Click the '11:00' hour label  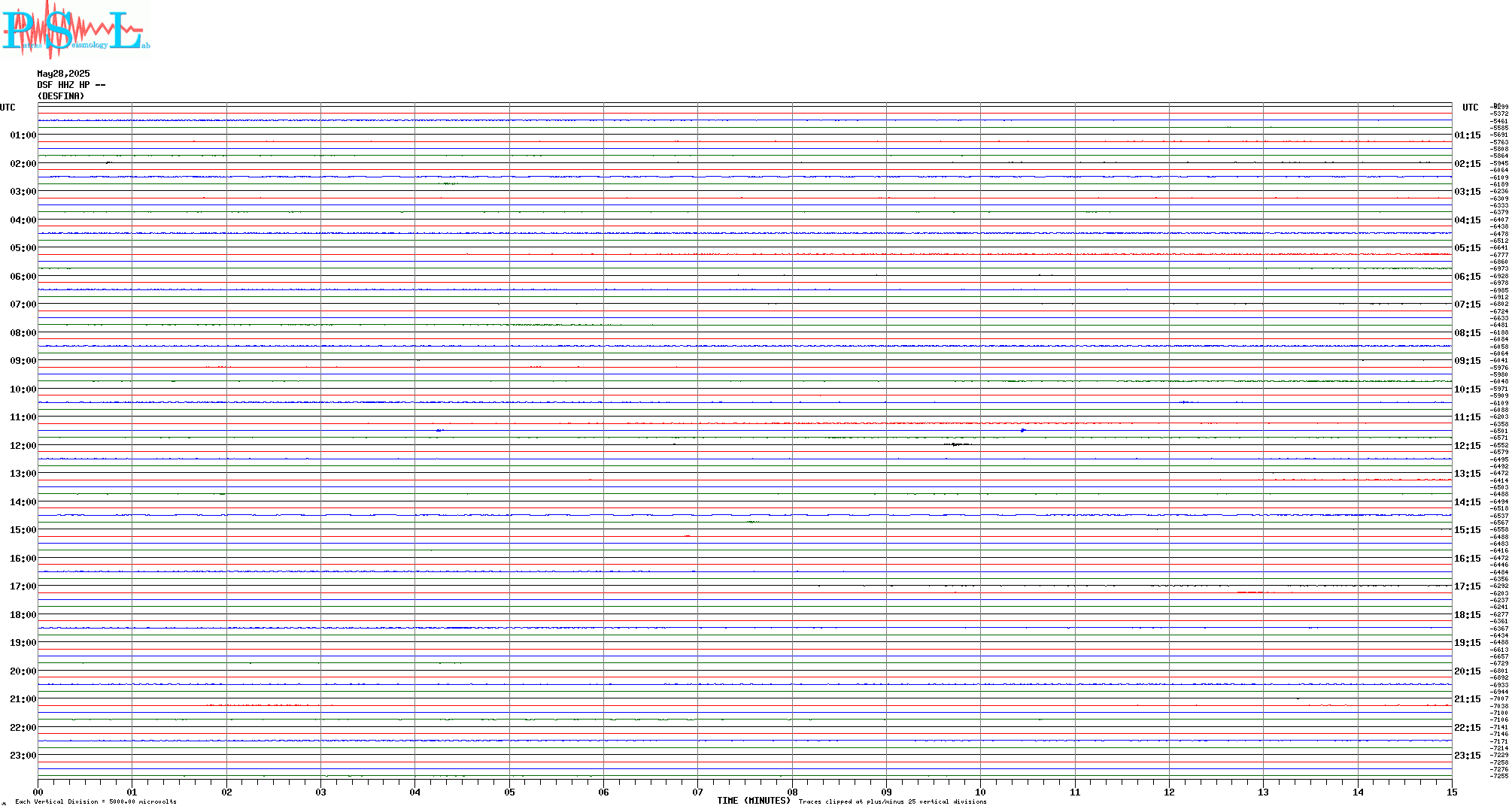pos(23,417)
